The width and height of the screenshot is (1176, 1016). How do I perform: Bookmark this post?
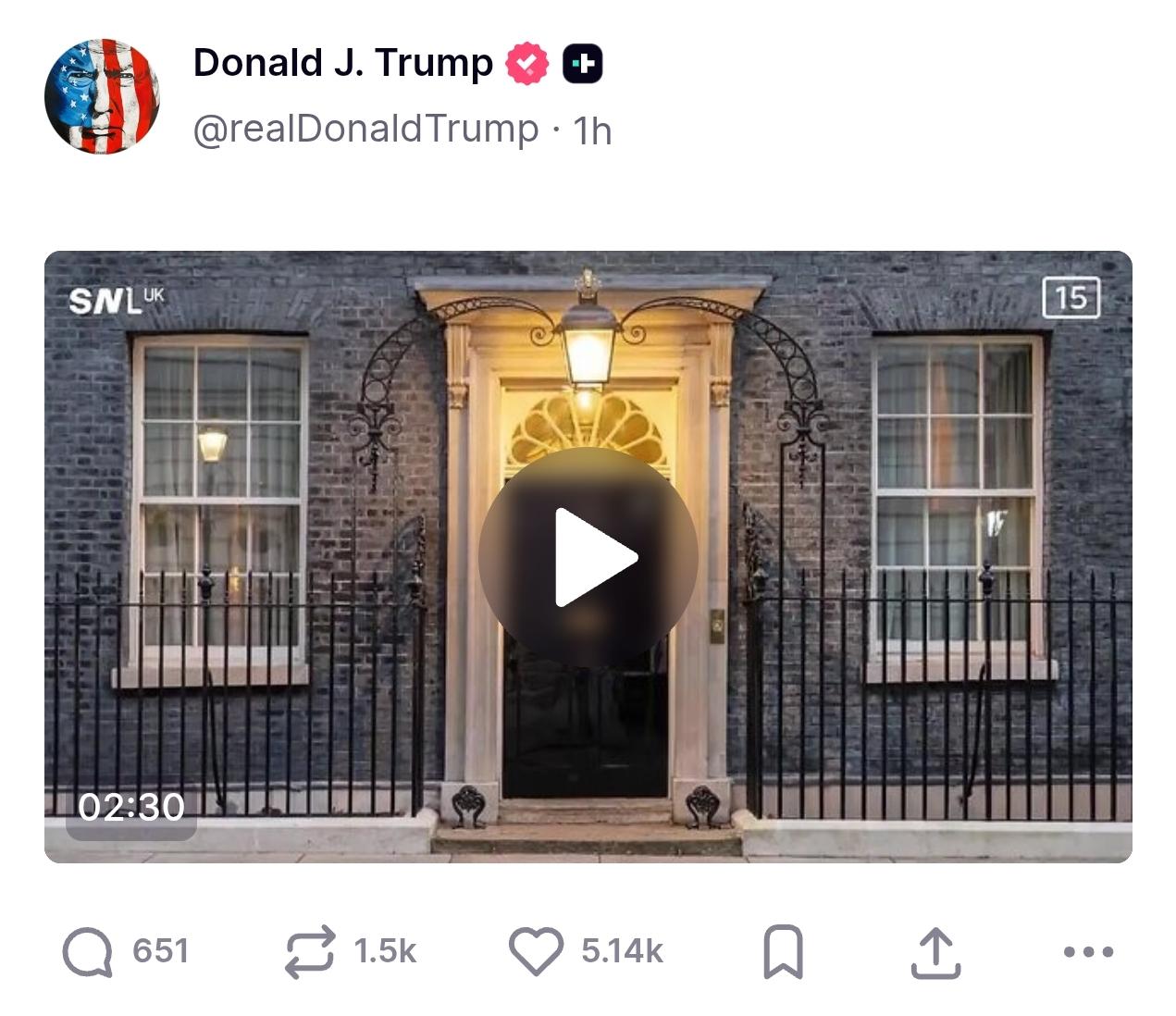click(x=783, y=952)
